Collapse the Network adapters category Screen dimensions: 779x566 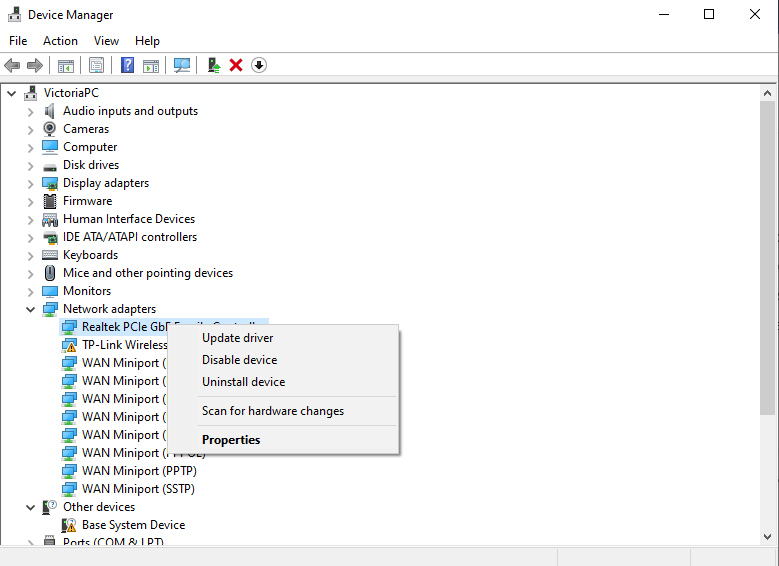pos(30,309)
